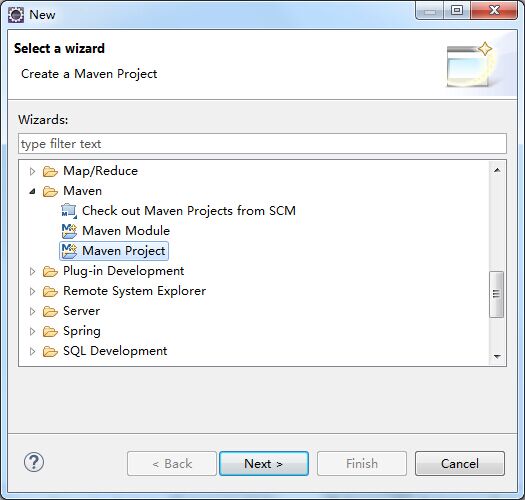Click the Maven Module icon
Screen dimensions: 525x500
pos(69,231)
